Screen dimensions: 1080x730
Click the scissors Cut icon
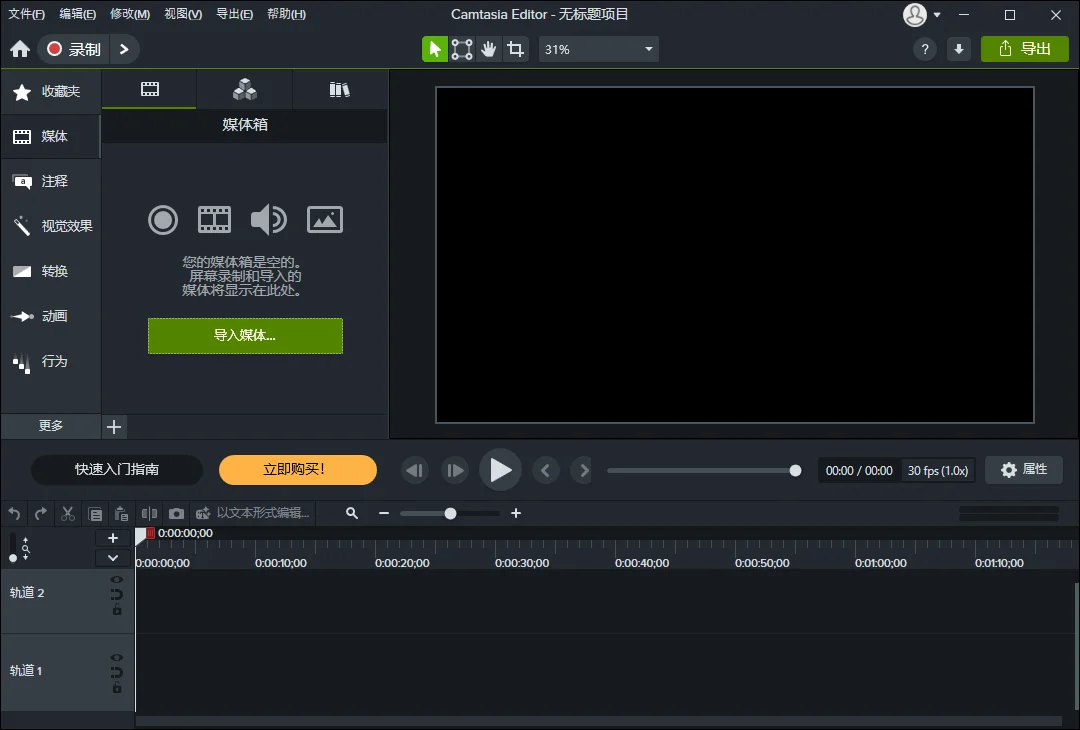coord(68,513)
